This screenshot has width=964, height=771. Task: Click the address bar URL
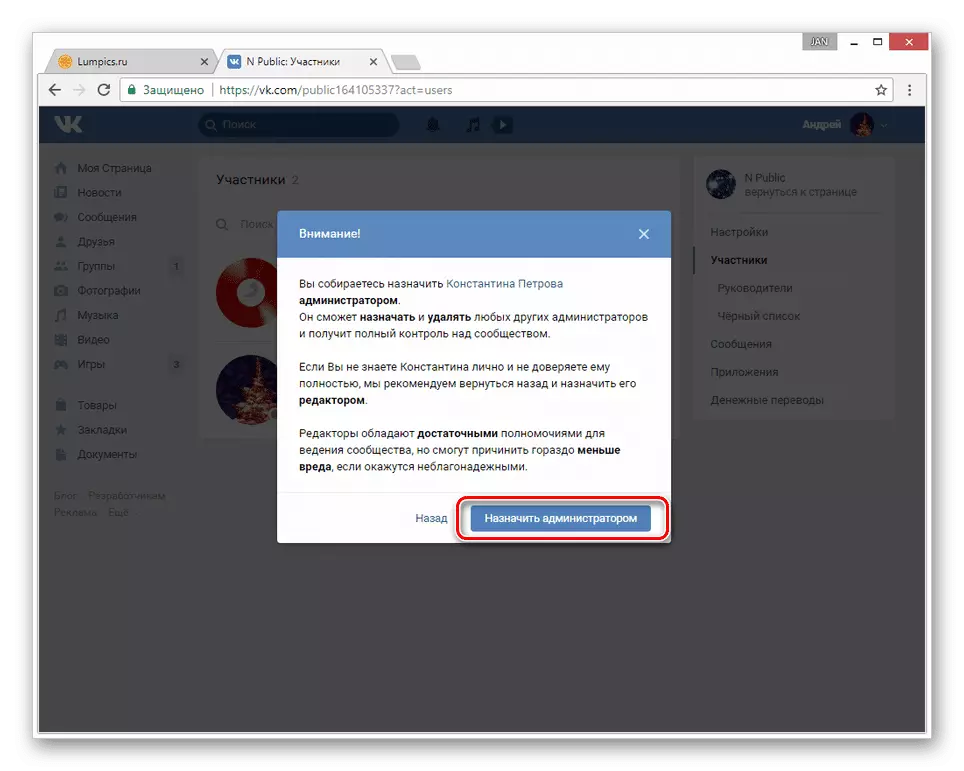(336, 90)
